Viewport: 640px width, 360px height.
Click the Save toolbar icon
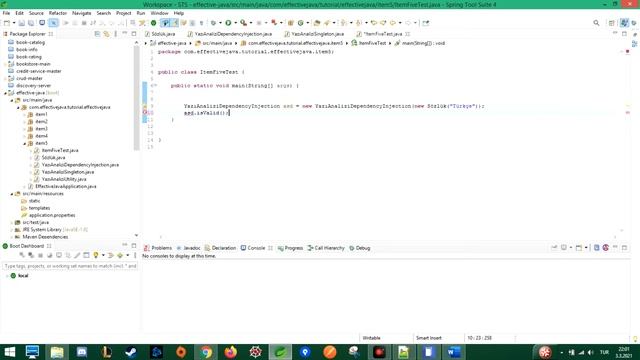click(22, 23)
